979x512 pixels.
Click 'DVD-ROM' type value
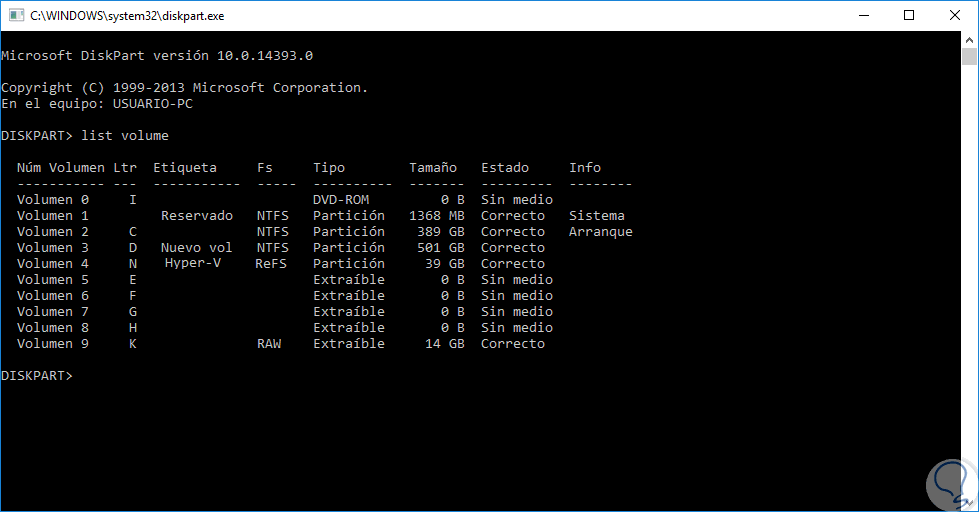(341, 200)
